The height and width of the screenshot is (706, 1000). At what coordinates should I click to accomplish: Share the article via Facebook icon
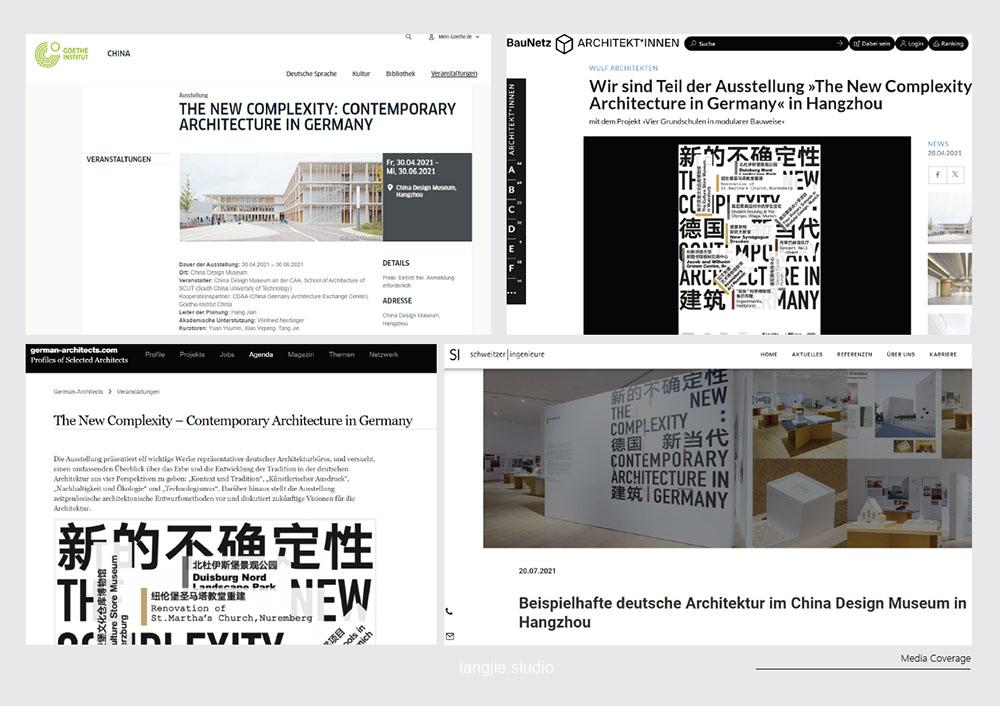click(x=938, y=174)
